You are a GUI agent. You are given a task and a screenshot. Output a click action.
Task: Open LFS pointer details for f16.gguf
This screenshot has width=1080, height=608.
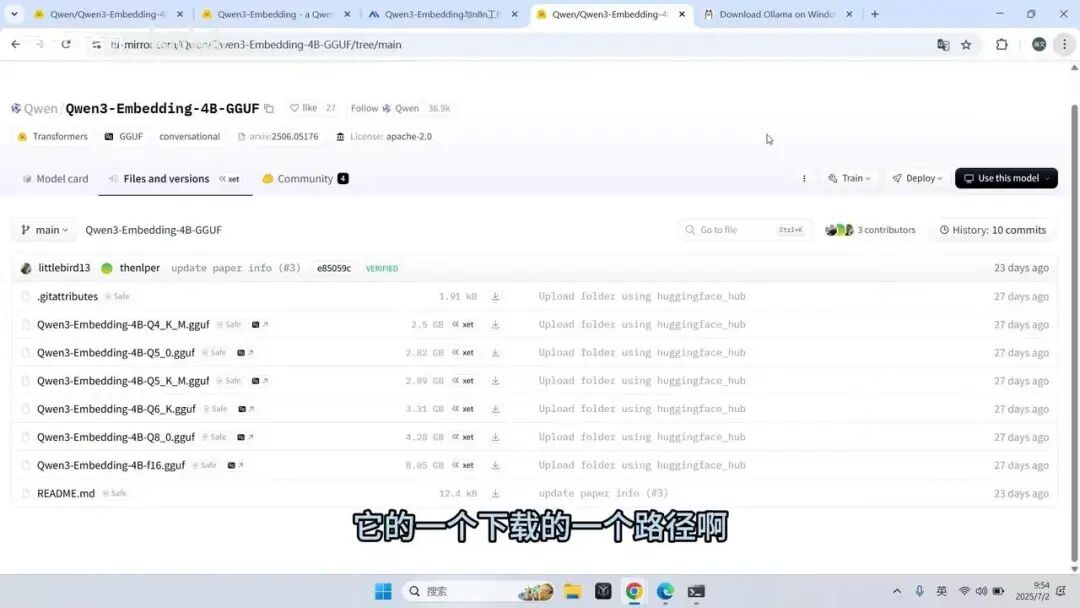click(x=235, y=465)
